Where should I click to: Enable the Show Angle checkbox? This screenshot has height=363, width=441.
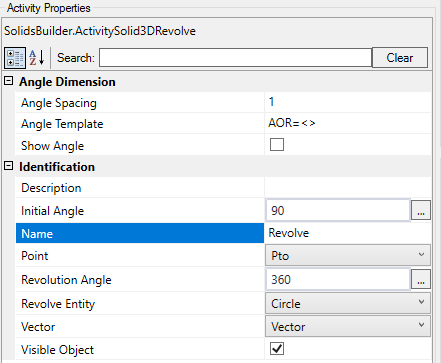[x=277, y=145]
